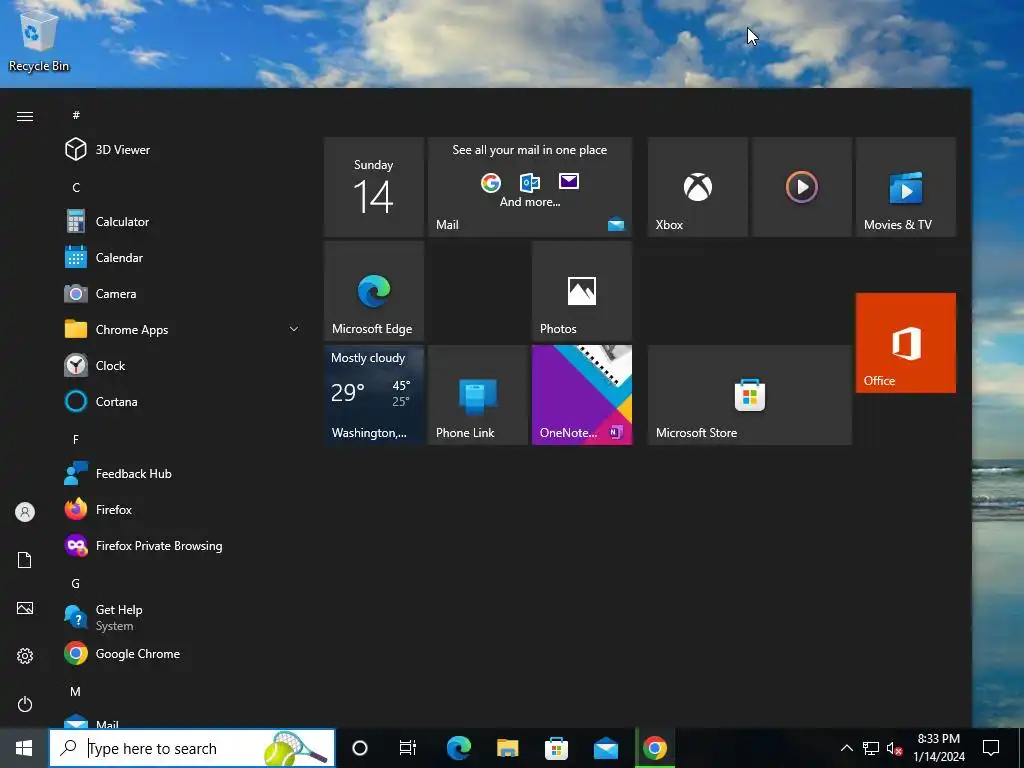This screenshot has width=1024, height=768.
Task: Open File Explorer from the taskbar
Action: tap(507, 748)
